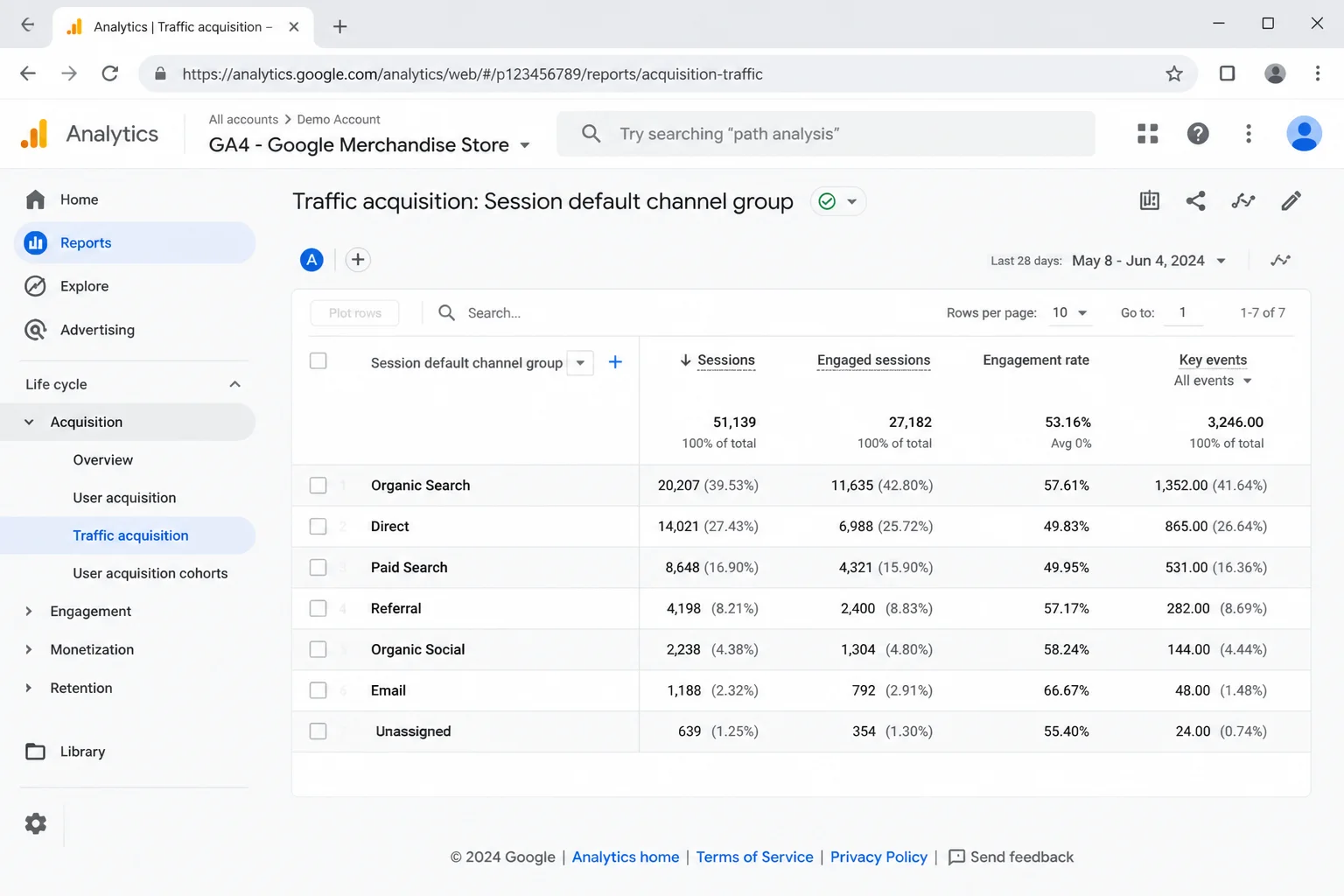Viewport: 1344px width, 896px height.
Task: Check the Unassigned row checkbox
Action: point(318,731)
